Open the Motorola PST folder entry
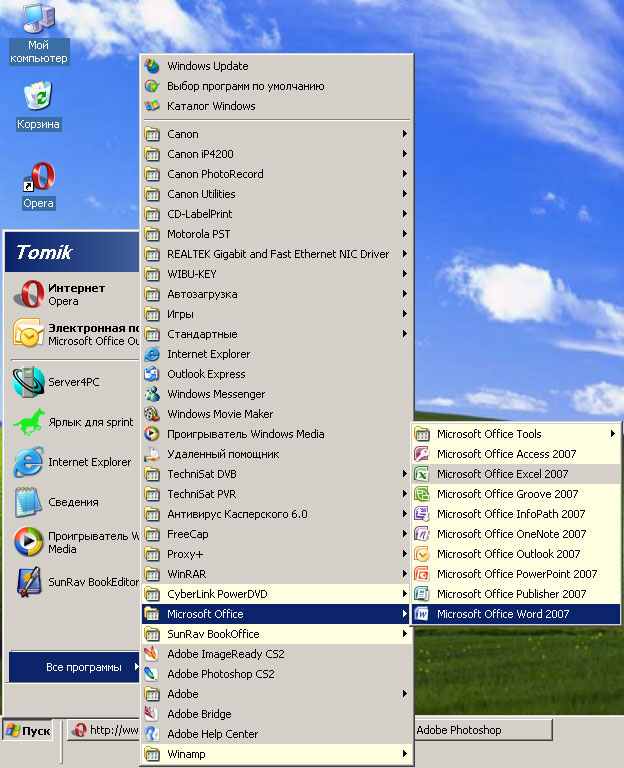624x768 pixels. point(277,234)
